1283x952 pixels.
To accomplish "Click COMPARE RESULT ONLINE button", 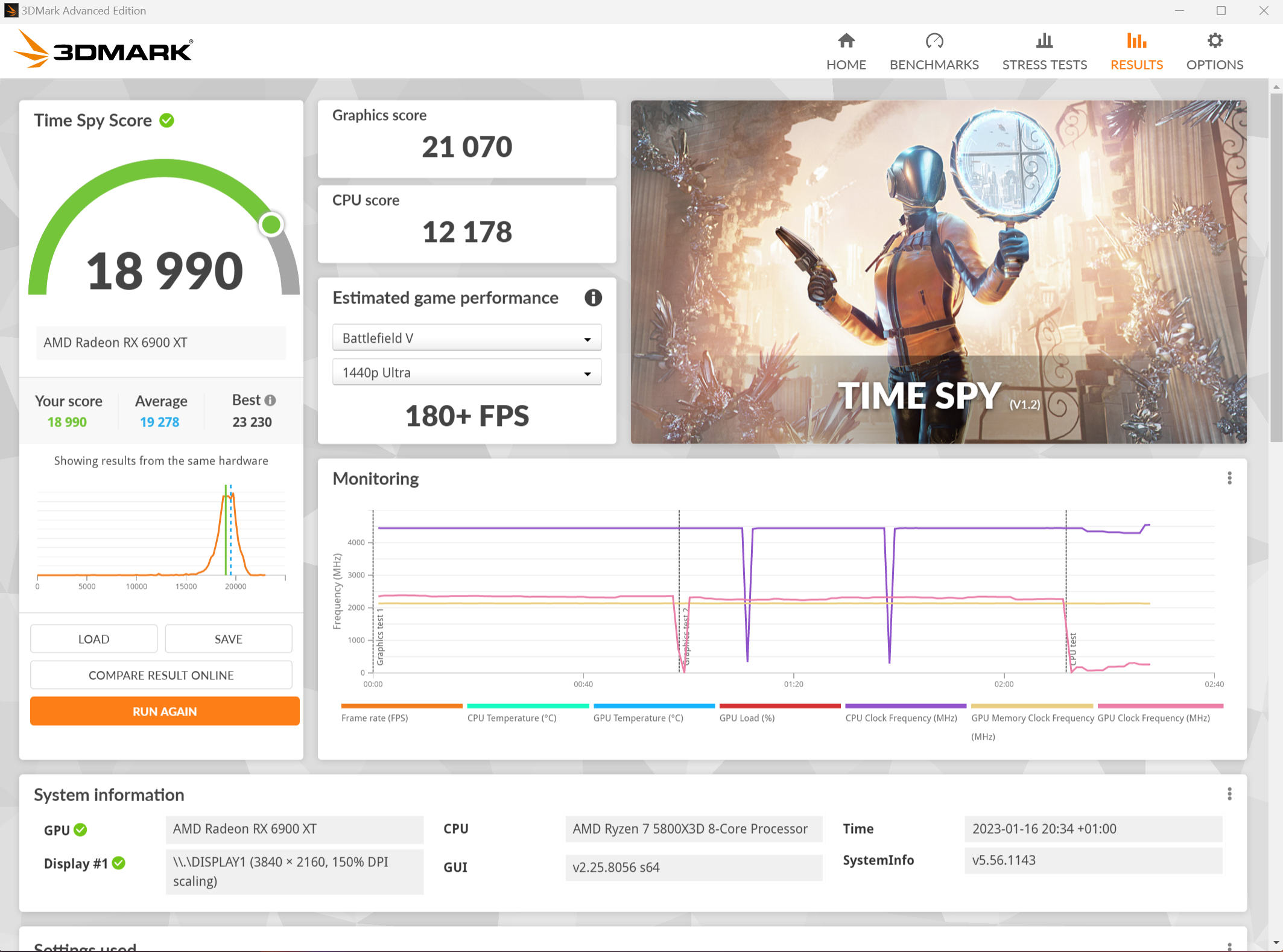I will coord(161,675).
